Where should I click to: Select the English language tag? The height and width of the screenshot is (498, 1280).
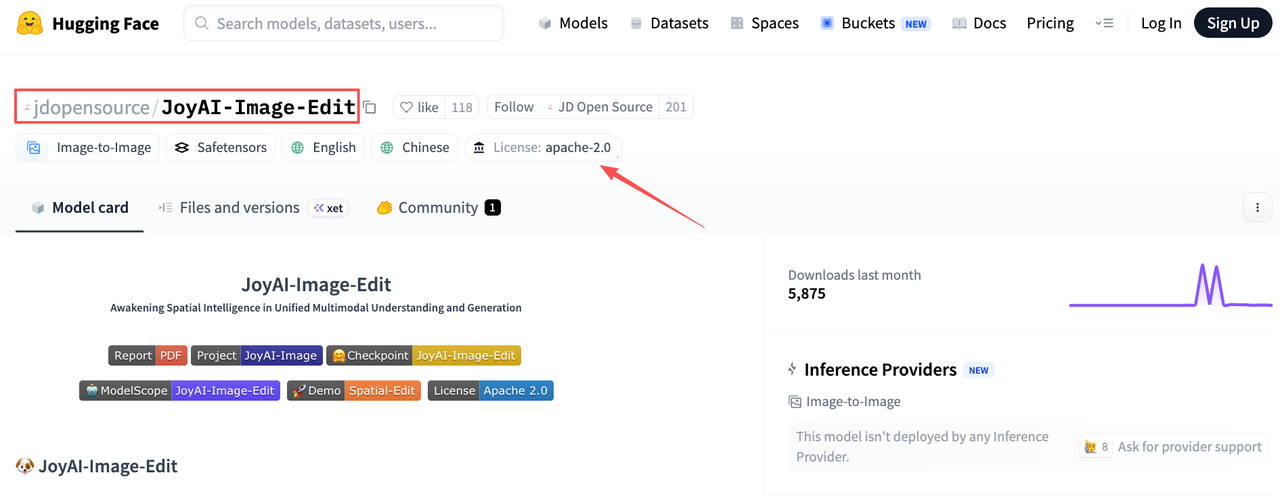(x=323, y=147)
